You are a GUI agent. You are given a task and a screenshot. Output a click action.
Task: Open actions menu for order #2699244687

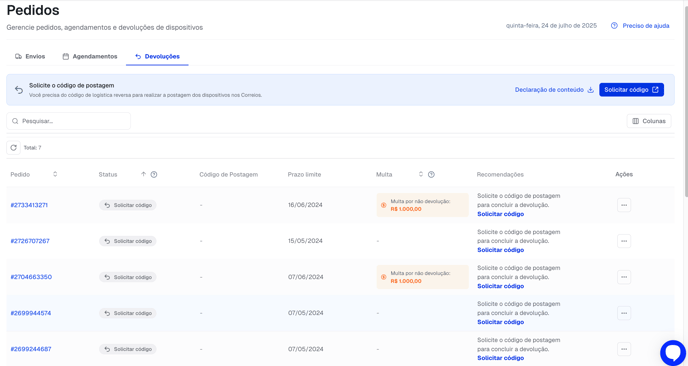pos(624,349)
